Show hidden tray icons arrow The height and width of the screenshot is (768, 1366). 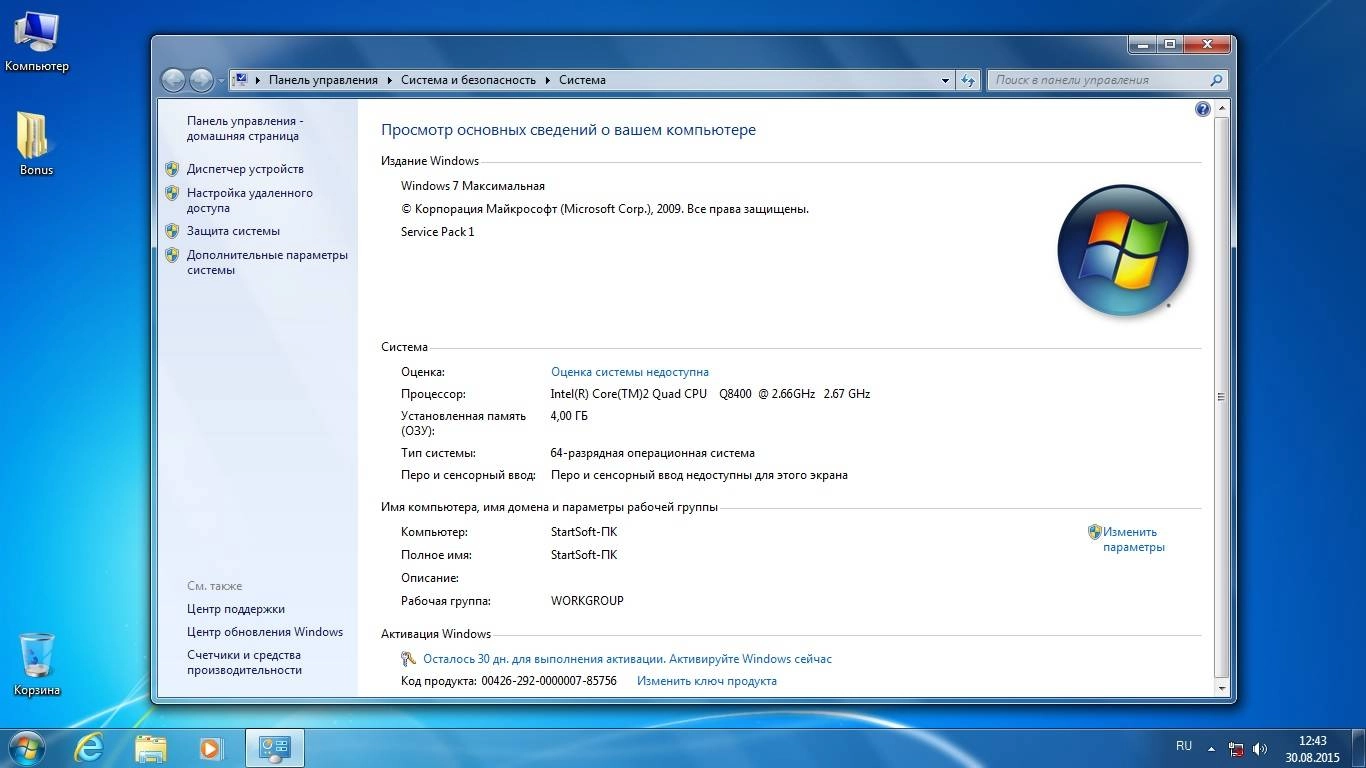coord(1212,748)
